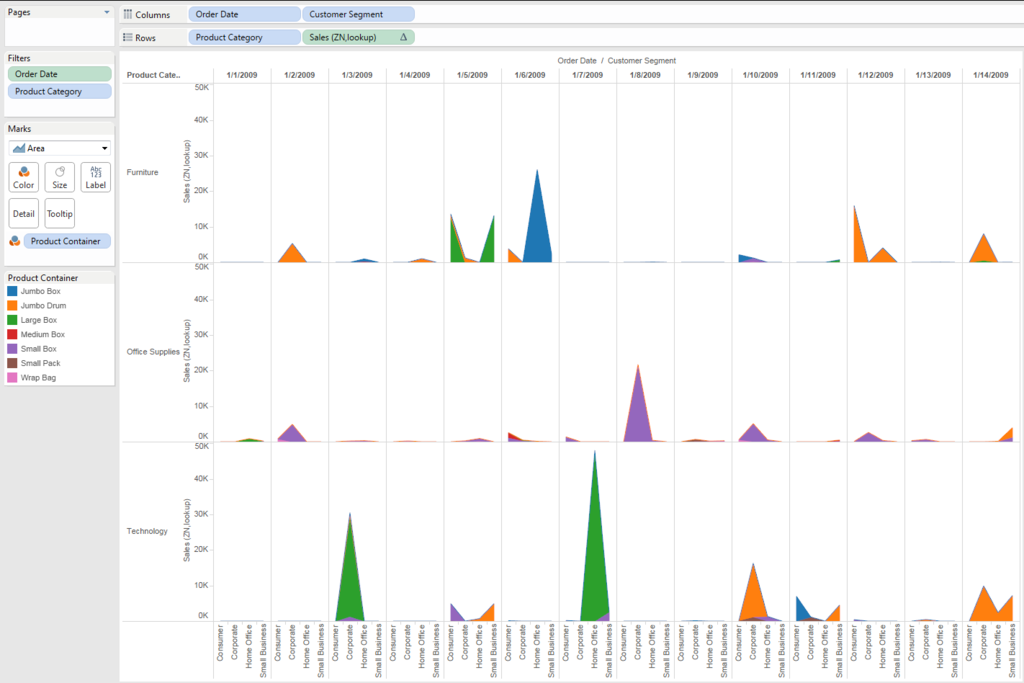1024x683 pixels.
Task: Click the Columns shelf icon
Action: point(128,14)
